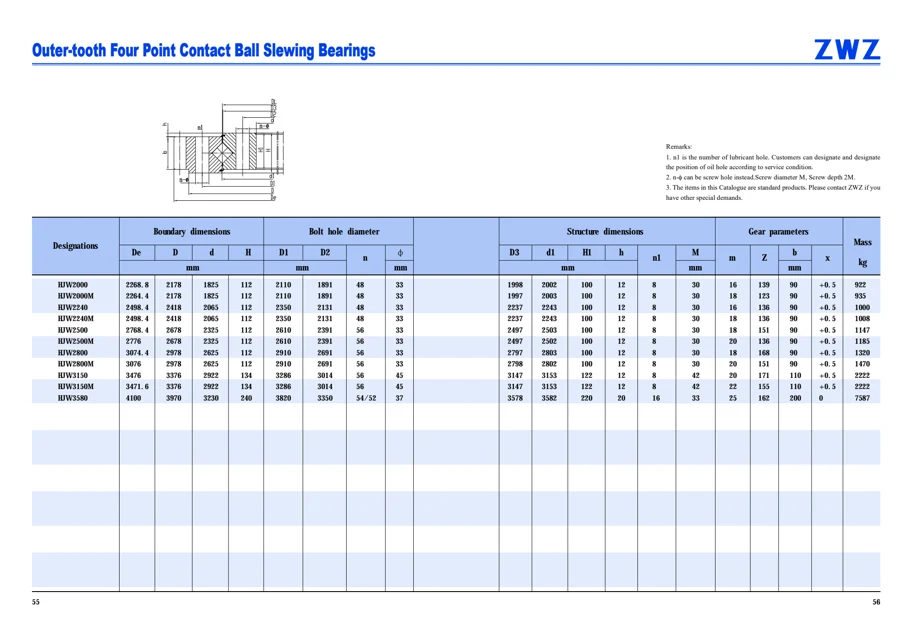Click the Remarks heading
The image size is (900, 636).
tap(679, 147)
